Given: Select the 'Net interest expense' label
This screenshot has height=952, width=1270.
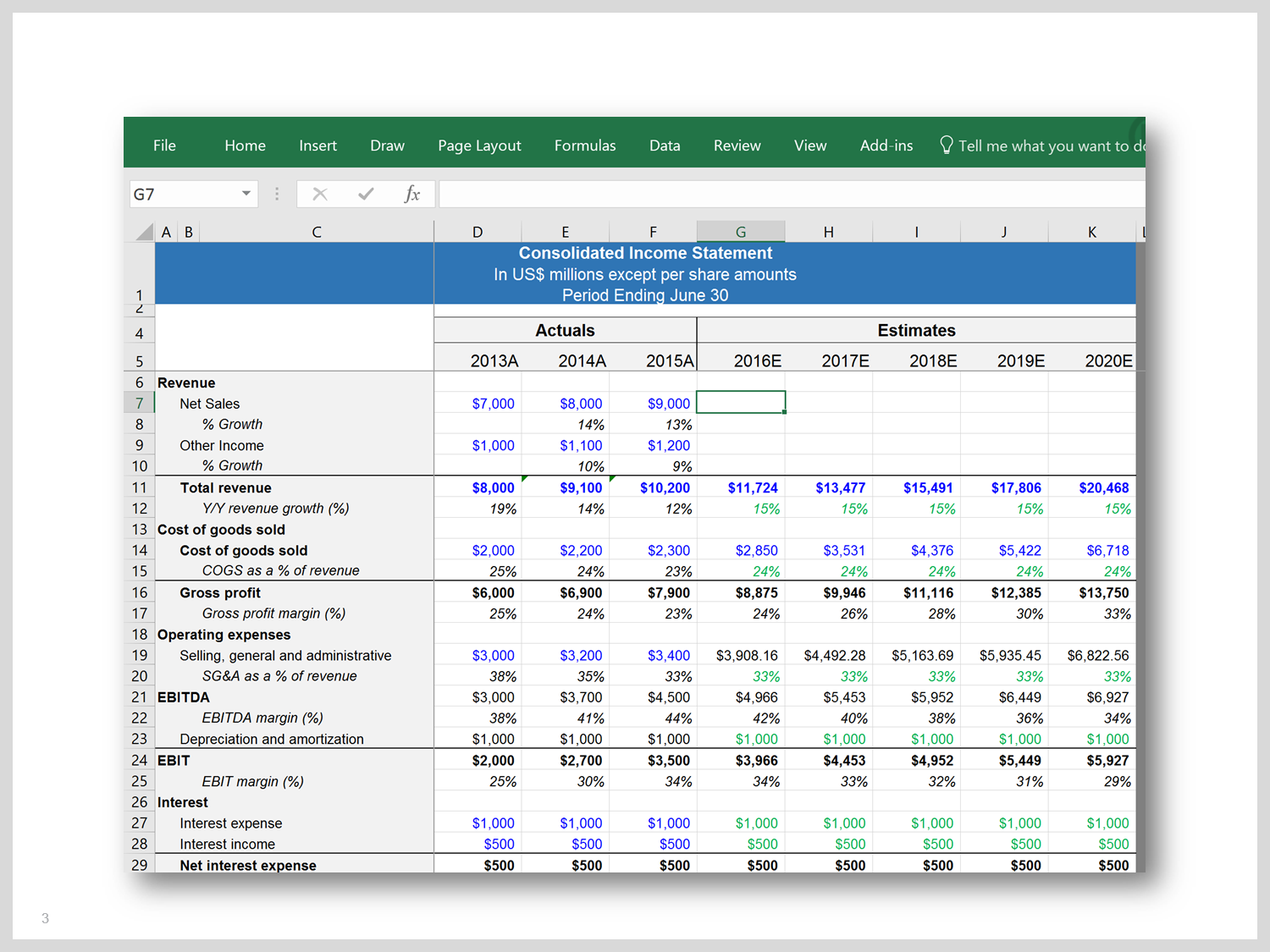Looking at the screenshot, I should point(247,865).
